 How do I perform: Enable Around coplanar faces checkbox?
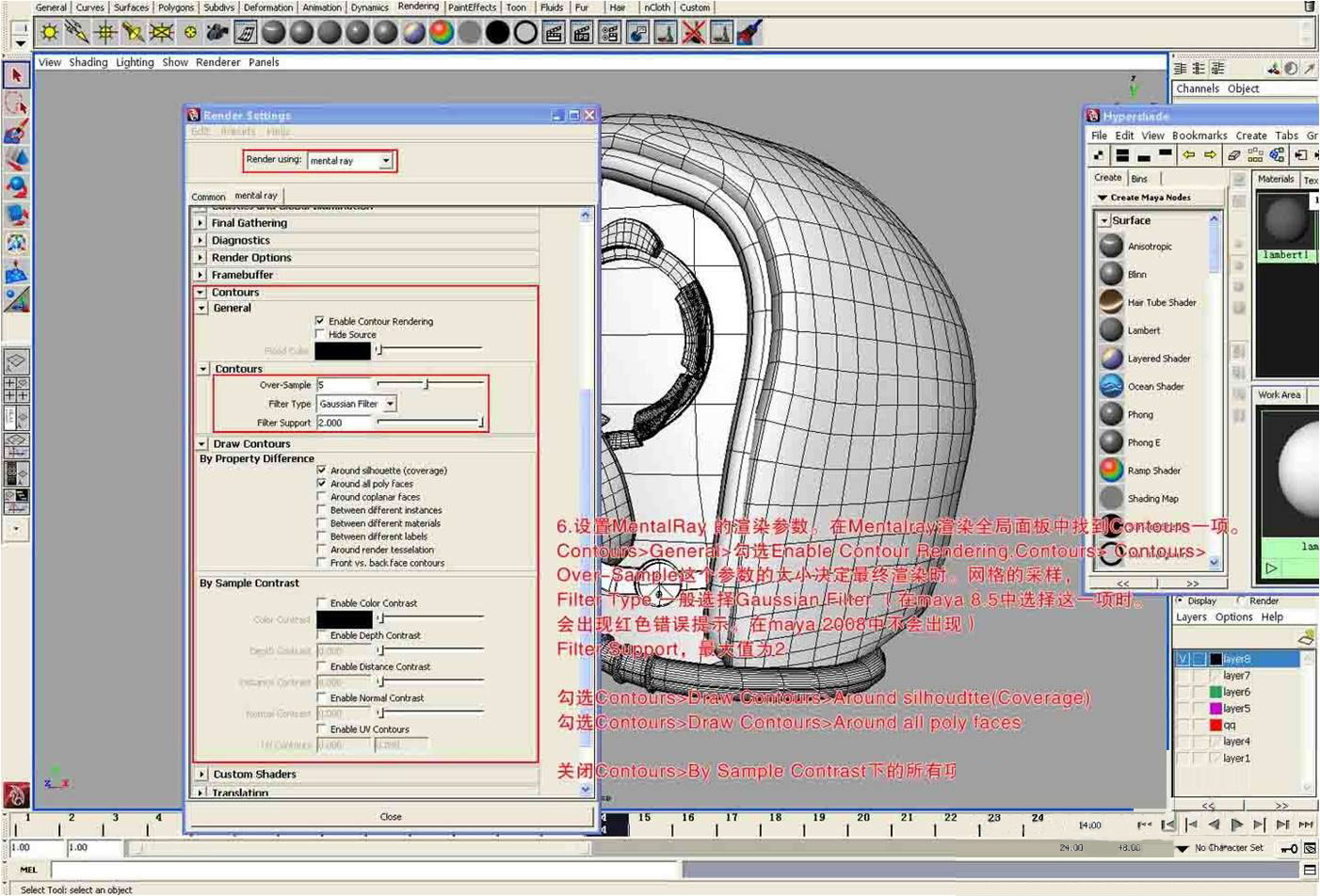pyautogui.click(x=322, y=496)
